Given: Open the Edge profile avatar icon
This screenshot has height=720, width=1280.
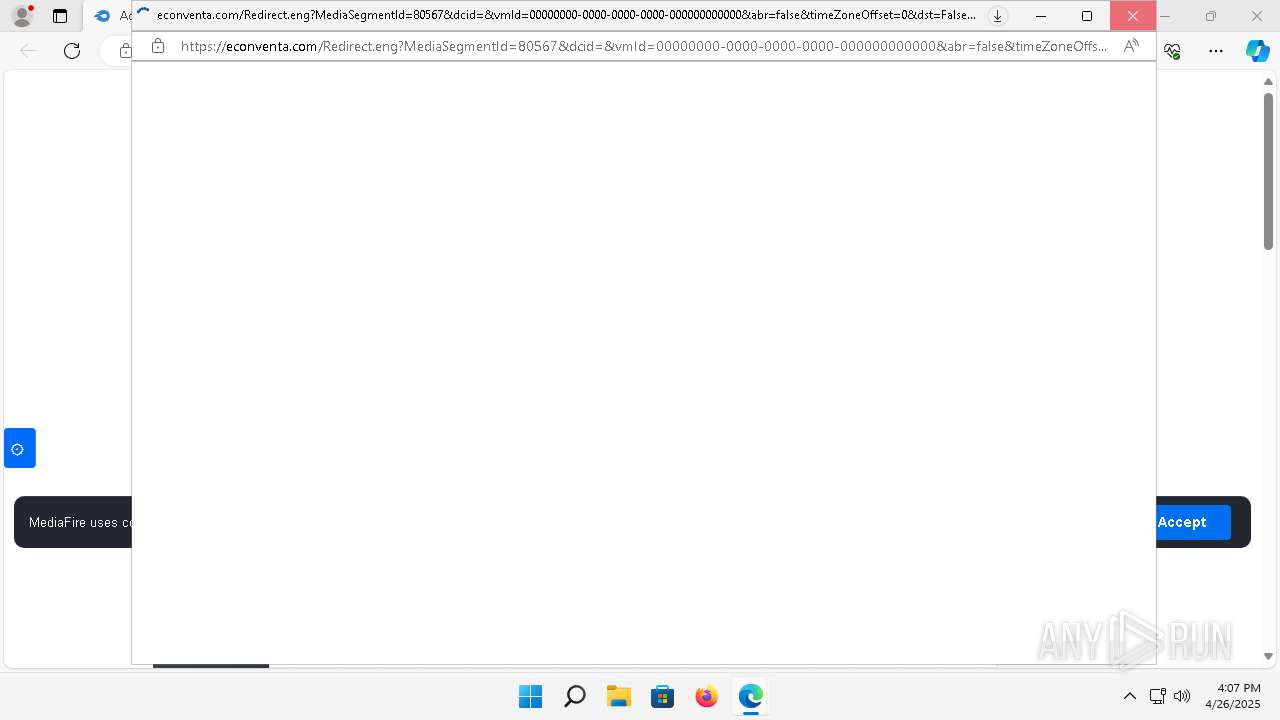Looking at the screenshot, I should (x=21, y=16).
